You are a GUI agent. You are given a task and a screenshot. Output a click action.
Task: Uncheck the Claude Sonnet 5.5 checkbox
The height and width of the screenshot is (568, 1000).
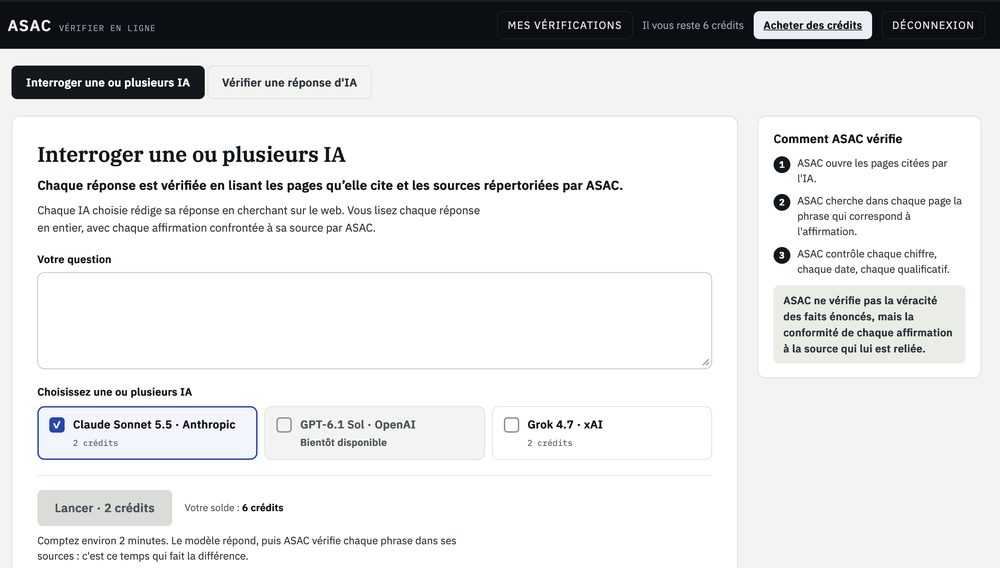[57, 425]
